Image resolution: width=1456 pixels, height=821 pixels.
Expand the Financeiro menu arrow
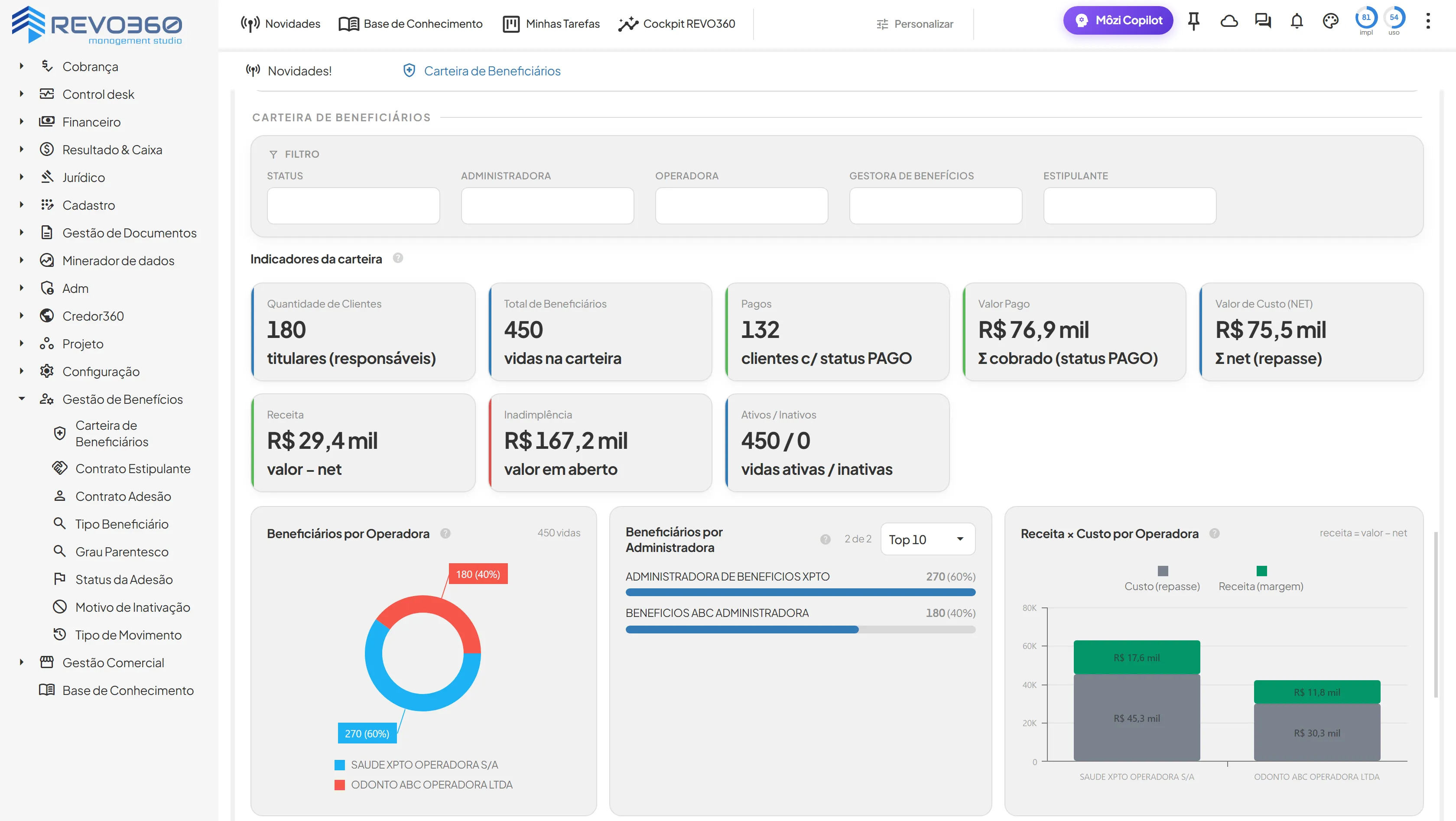click(22, 121)
